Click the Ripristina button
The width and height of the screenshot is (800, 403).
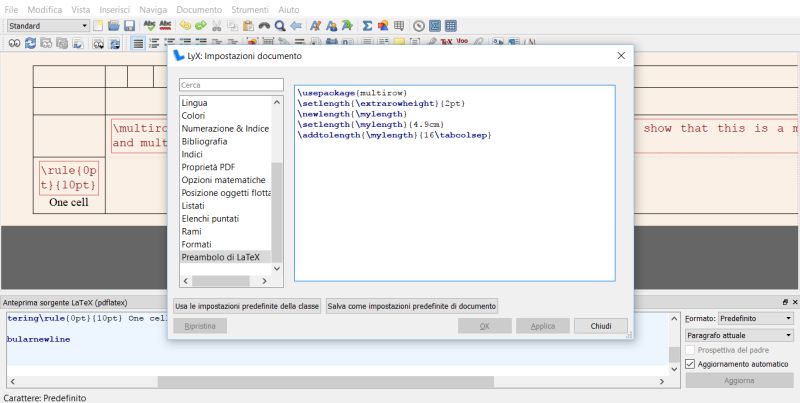(x=200, y=326)
